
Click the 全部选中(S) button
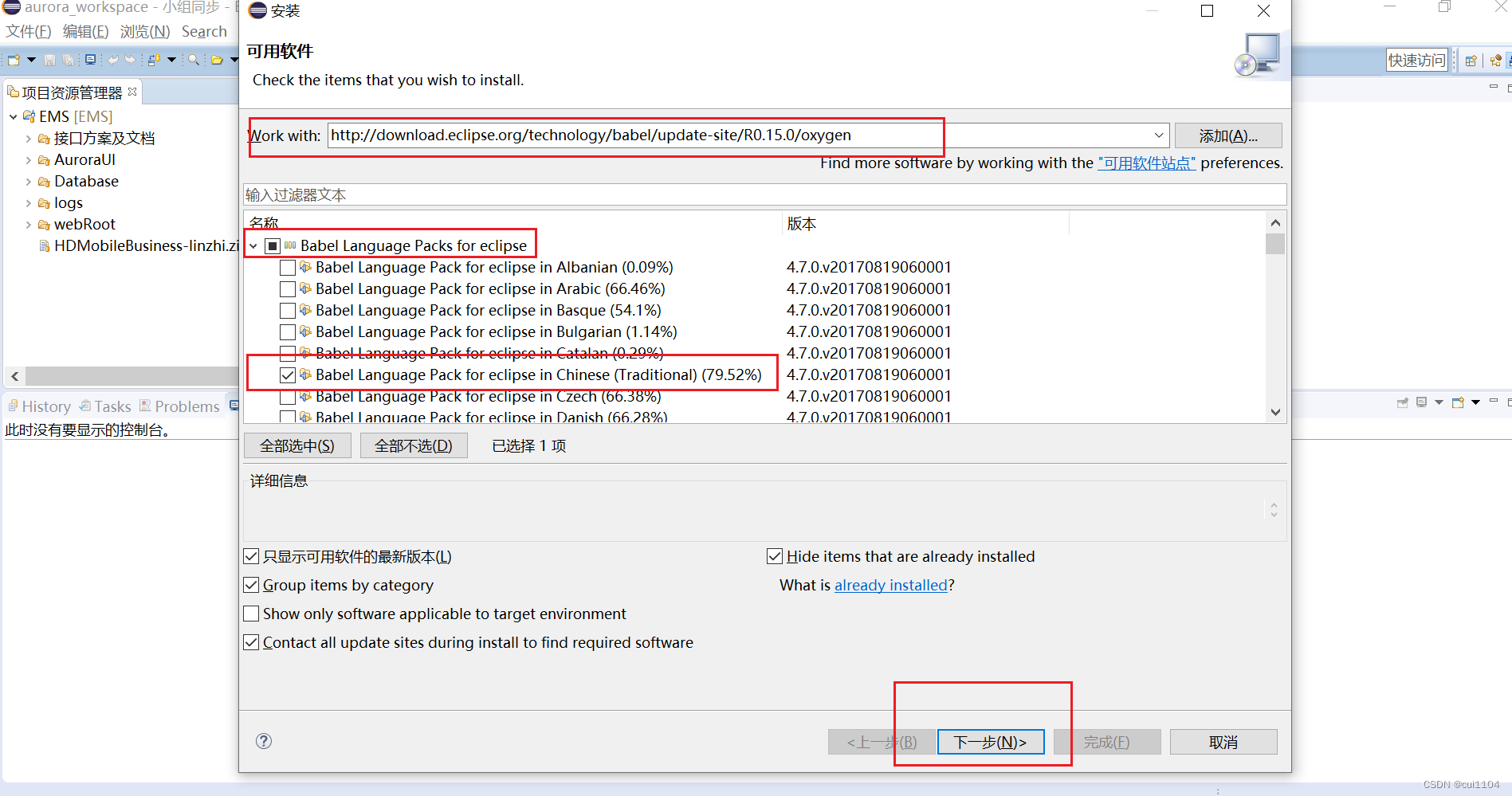coord(297,445)
